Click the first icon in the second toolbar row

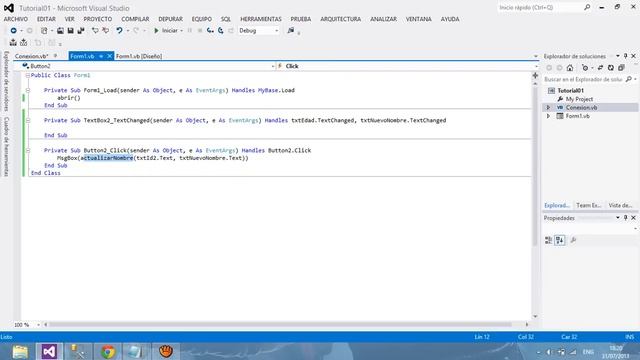pos(13,42)
